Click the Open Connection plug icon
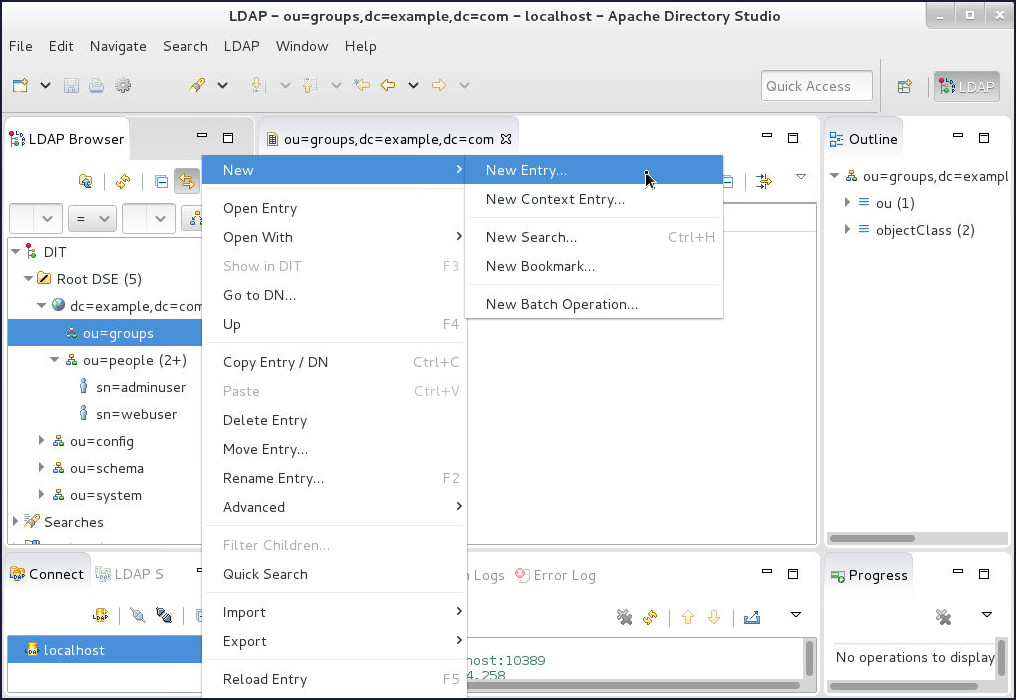This screenshot has height=700, width=1016. [x=137, y=614]
